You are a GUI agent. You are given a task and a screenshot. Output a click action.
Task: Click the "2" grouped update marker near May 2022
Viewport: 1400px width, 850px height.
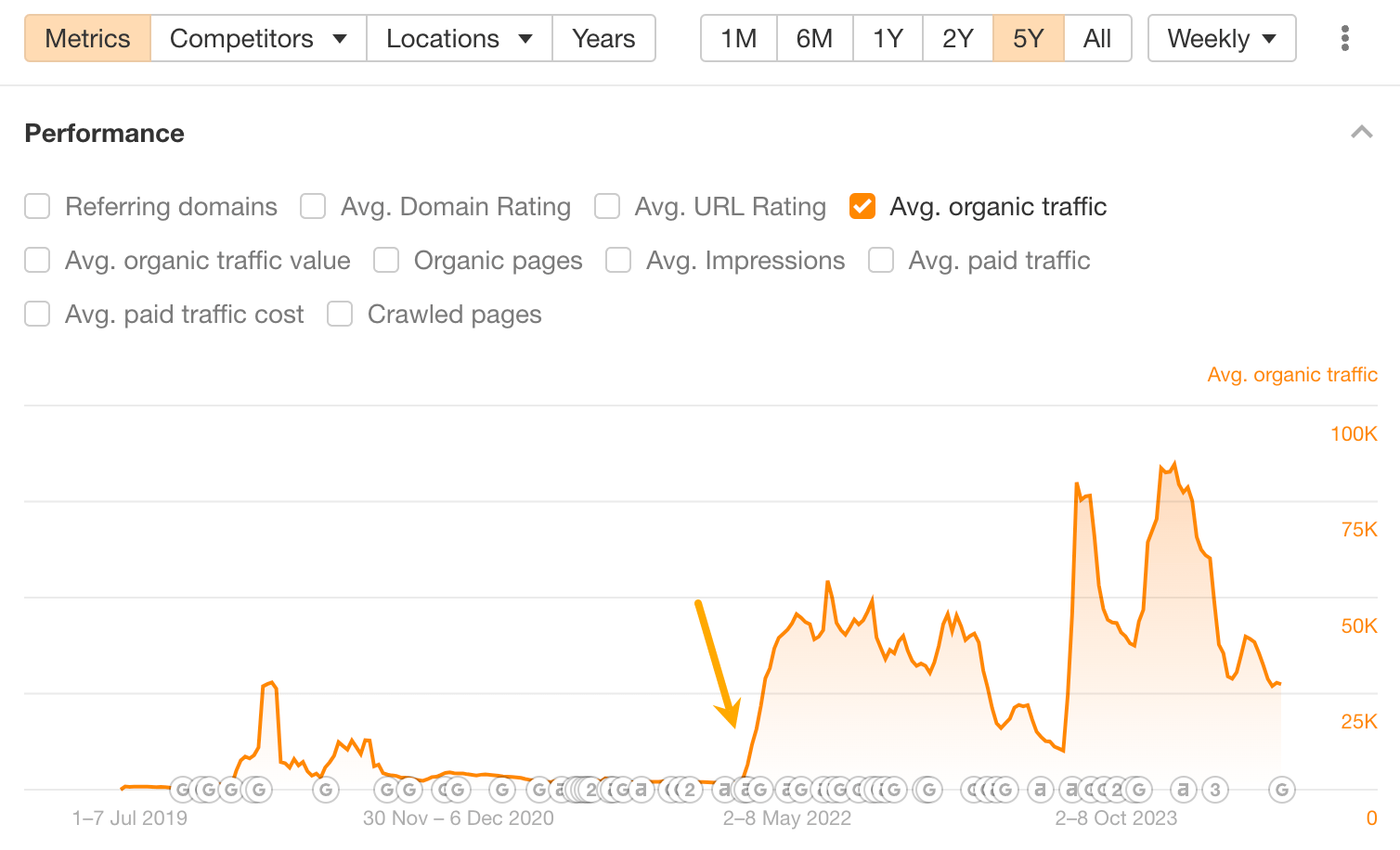(688, 790)
